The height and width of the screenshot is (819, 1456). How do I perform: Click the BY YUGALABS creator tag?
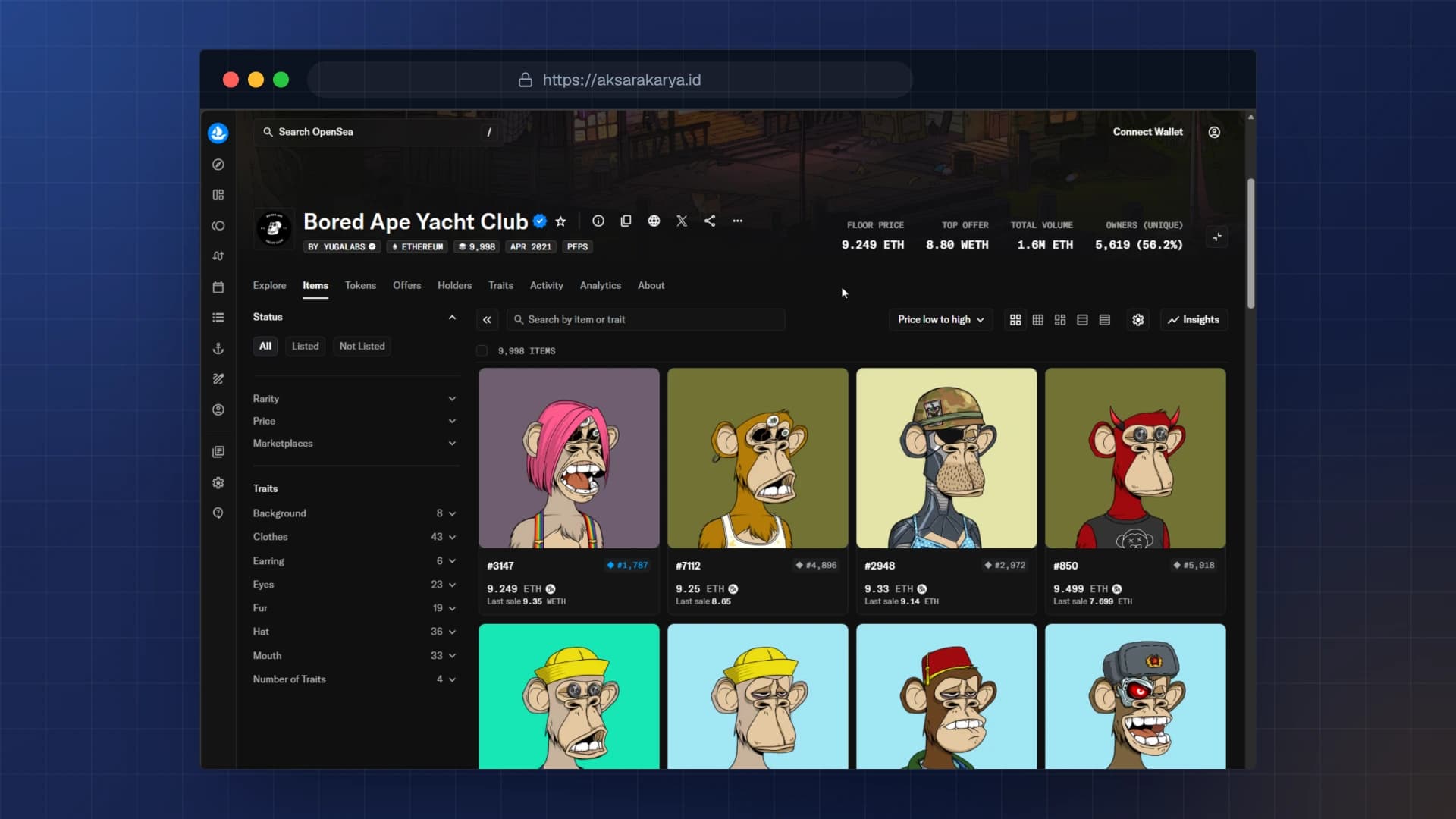342,247
